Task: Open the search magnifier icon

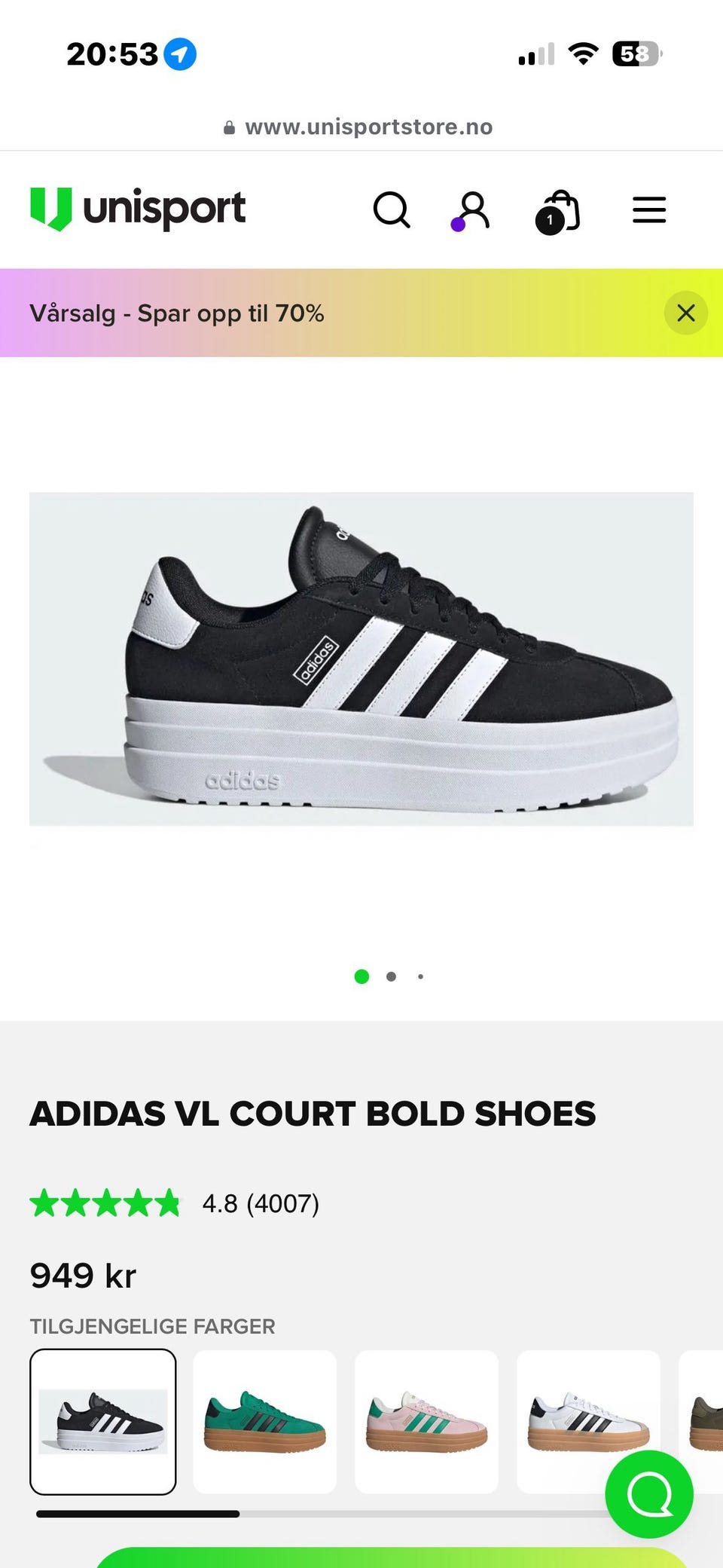Action: coord(392,210)
